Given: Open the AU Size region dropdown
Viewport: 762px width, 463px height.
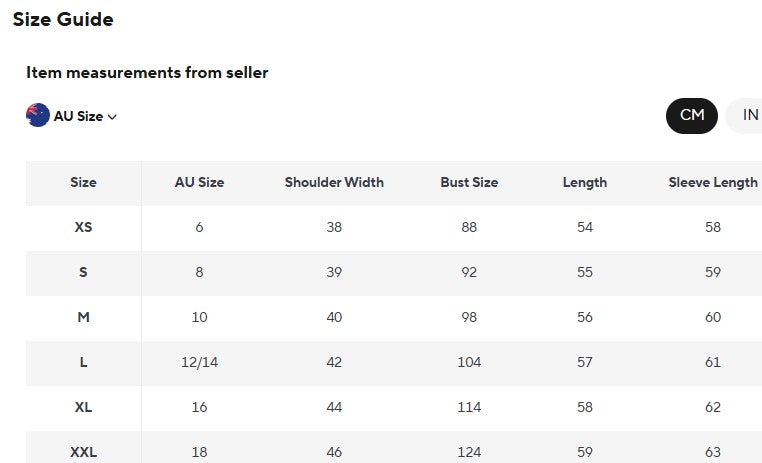Looking at the screenshot, I should tap(71, 116).
